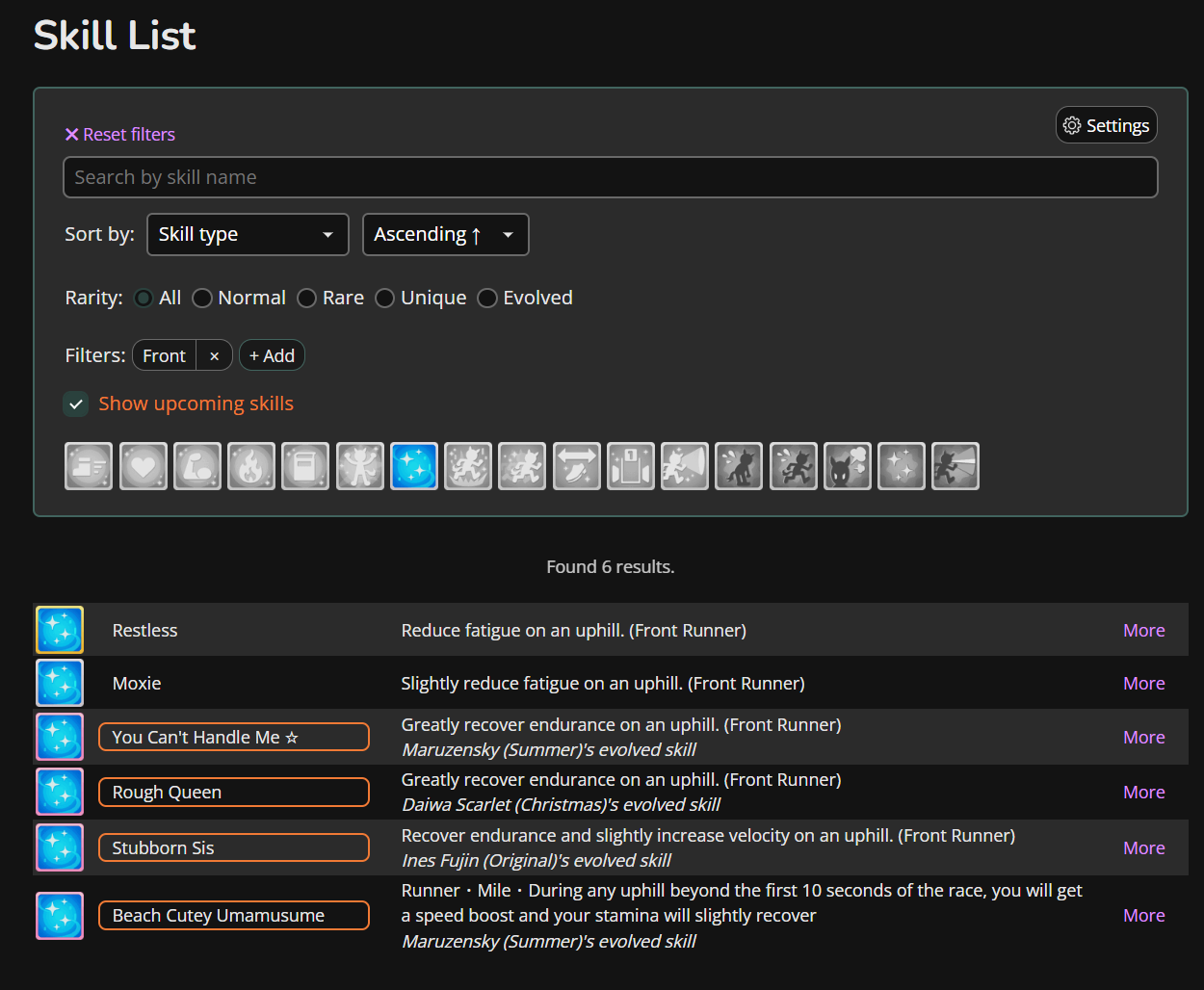Image resolution: width=1204 pixels, height=990 pixels.
Task: Click 'Reduce fatigue on an uphill' description
Action: coord(574,630)
